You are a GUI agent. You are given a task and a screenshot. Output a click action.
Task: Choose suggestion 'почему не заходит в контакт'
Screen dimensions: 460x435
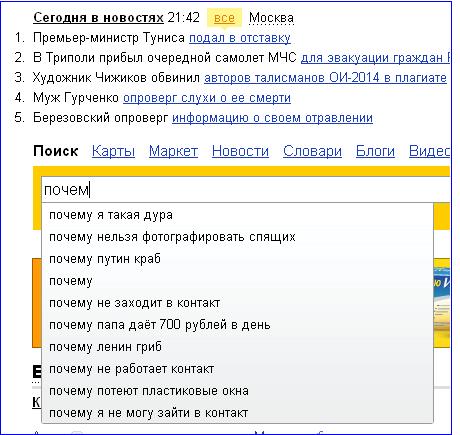[237, 303]
